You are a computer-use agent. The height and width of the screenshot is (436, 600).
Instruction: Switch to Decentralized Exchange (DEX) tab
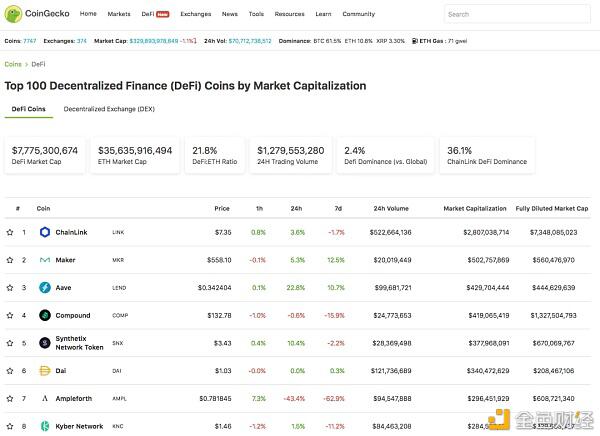click(109, 109)
